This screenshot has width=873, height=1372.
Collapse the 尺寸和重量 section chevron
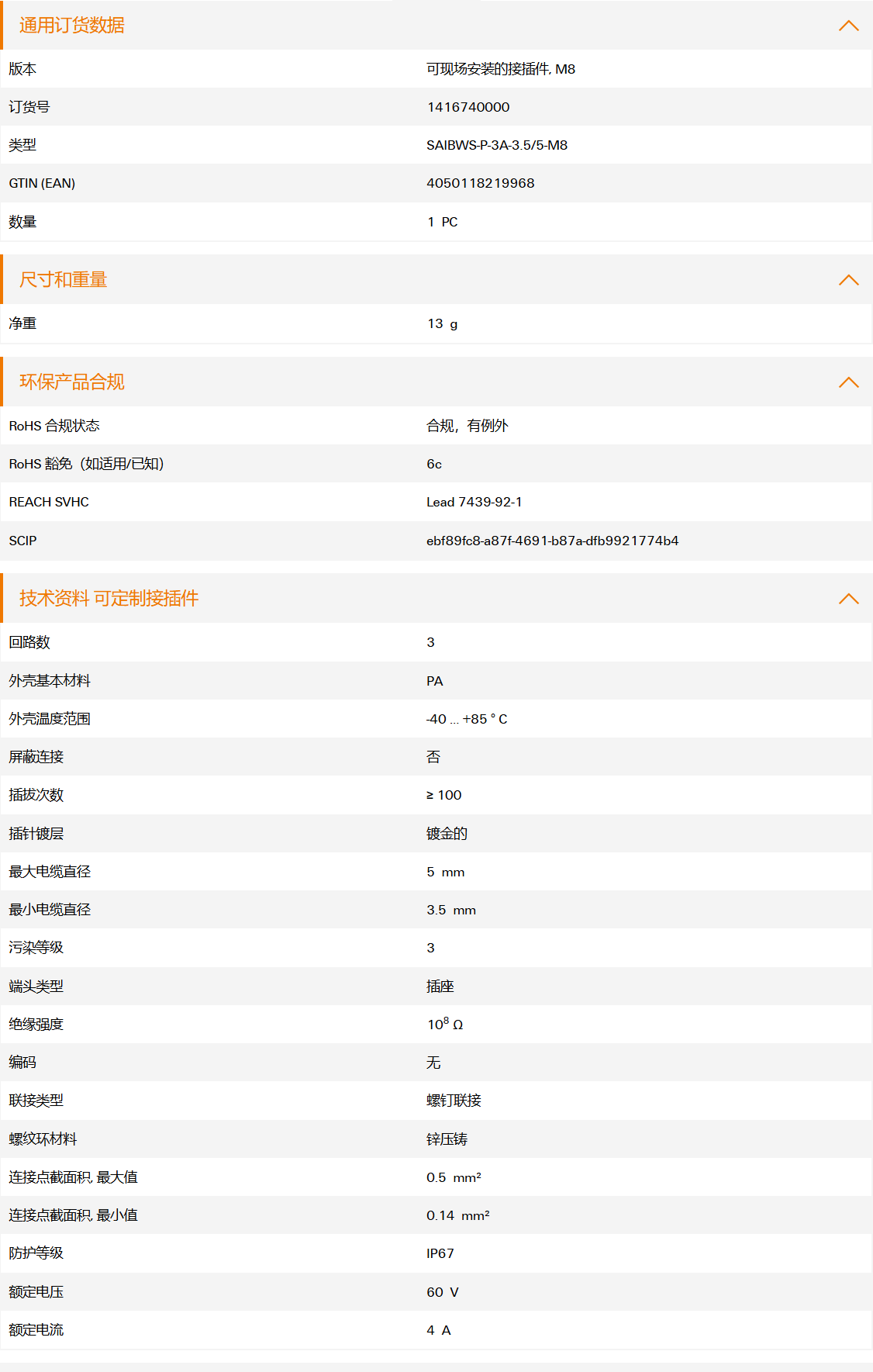pyautogui.click(x=849, y=280)
